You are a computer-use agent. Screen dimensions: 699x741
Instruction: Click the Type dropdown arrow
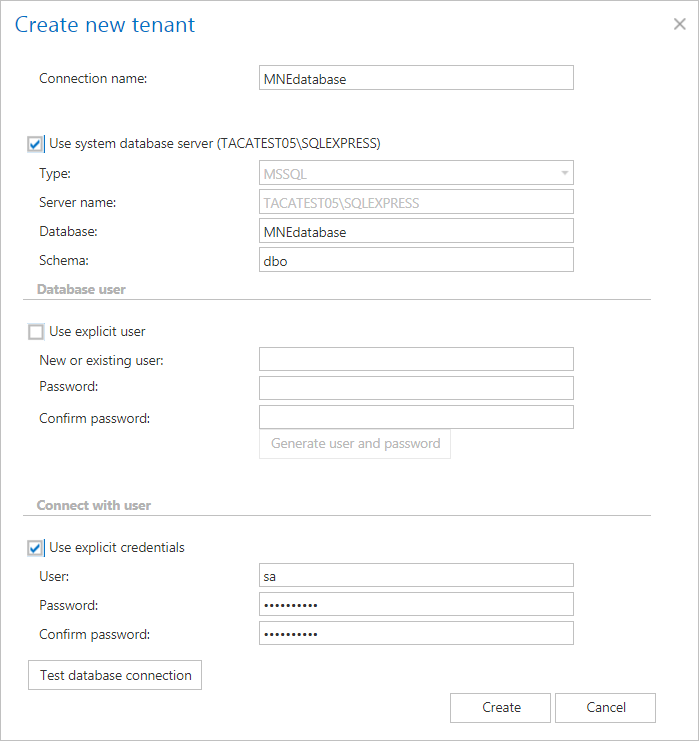click(x=565, y=173)
